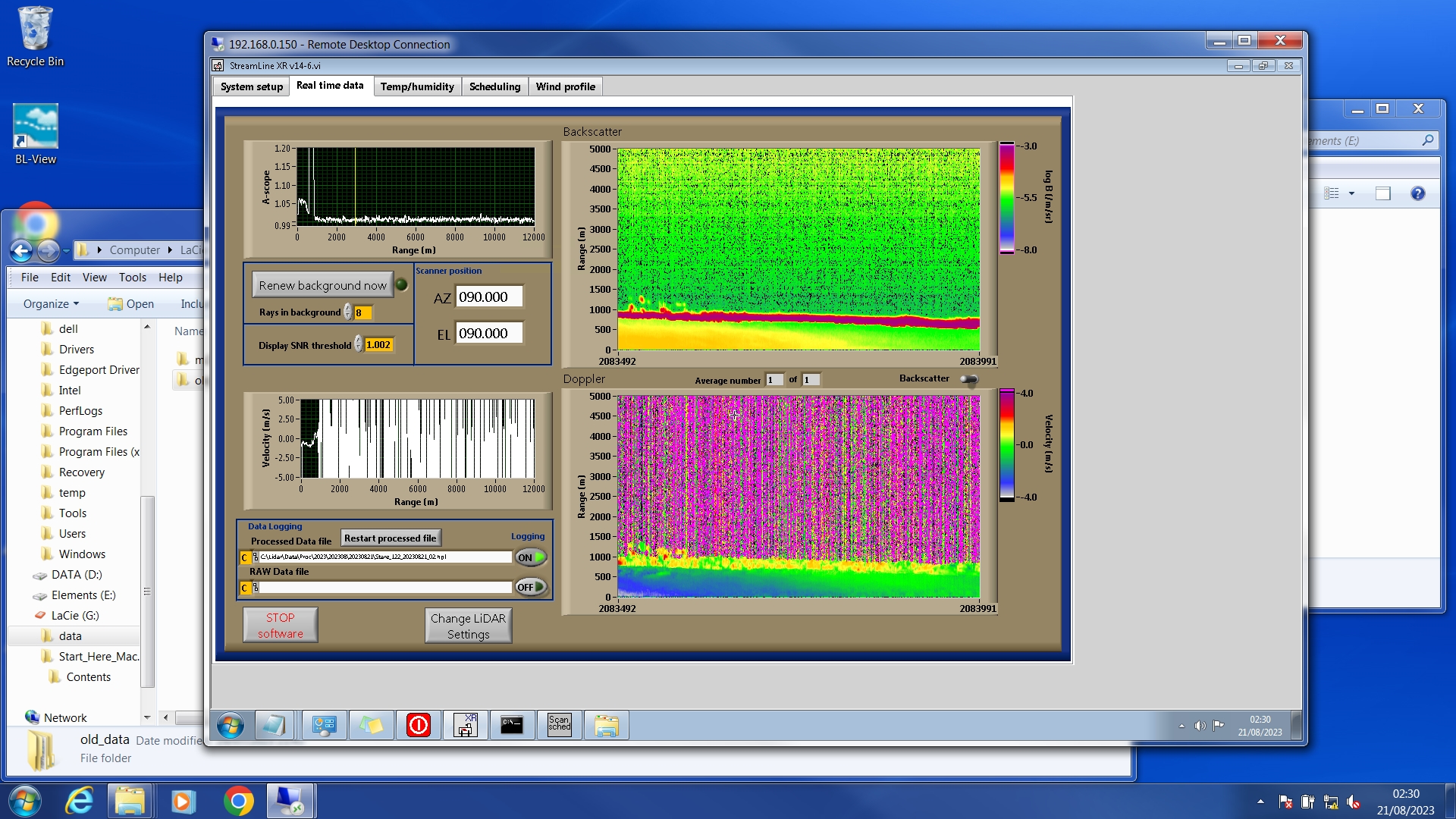This screenshot has height=819, width=1456.
Task: Adjust the Display SNR threshold stepper arrows
Action: click(358, 345)
